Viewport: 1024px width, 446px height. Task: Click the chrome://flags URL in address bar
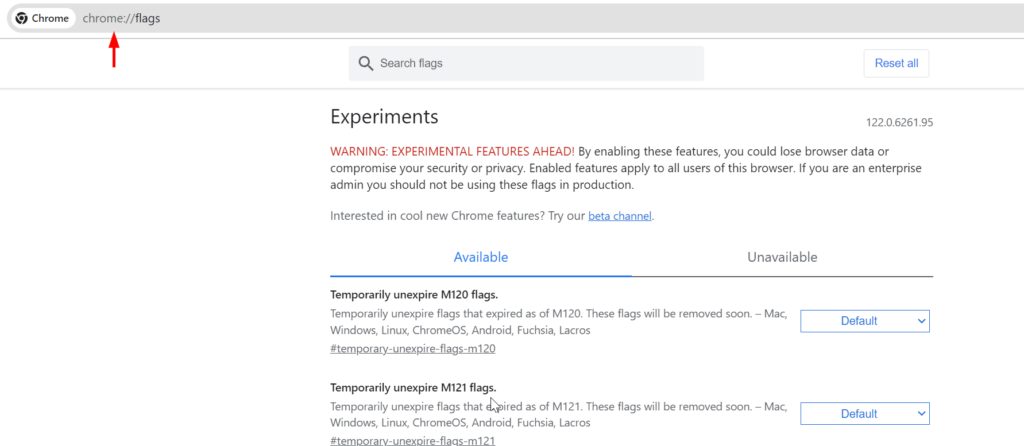click(121, 18)
